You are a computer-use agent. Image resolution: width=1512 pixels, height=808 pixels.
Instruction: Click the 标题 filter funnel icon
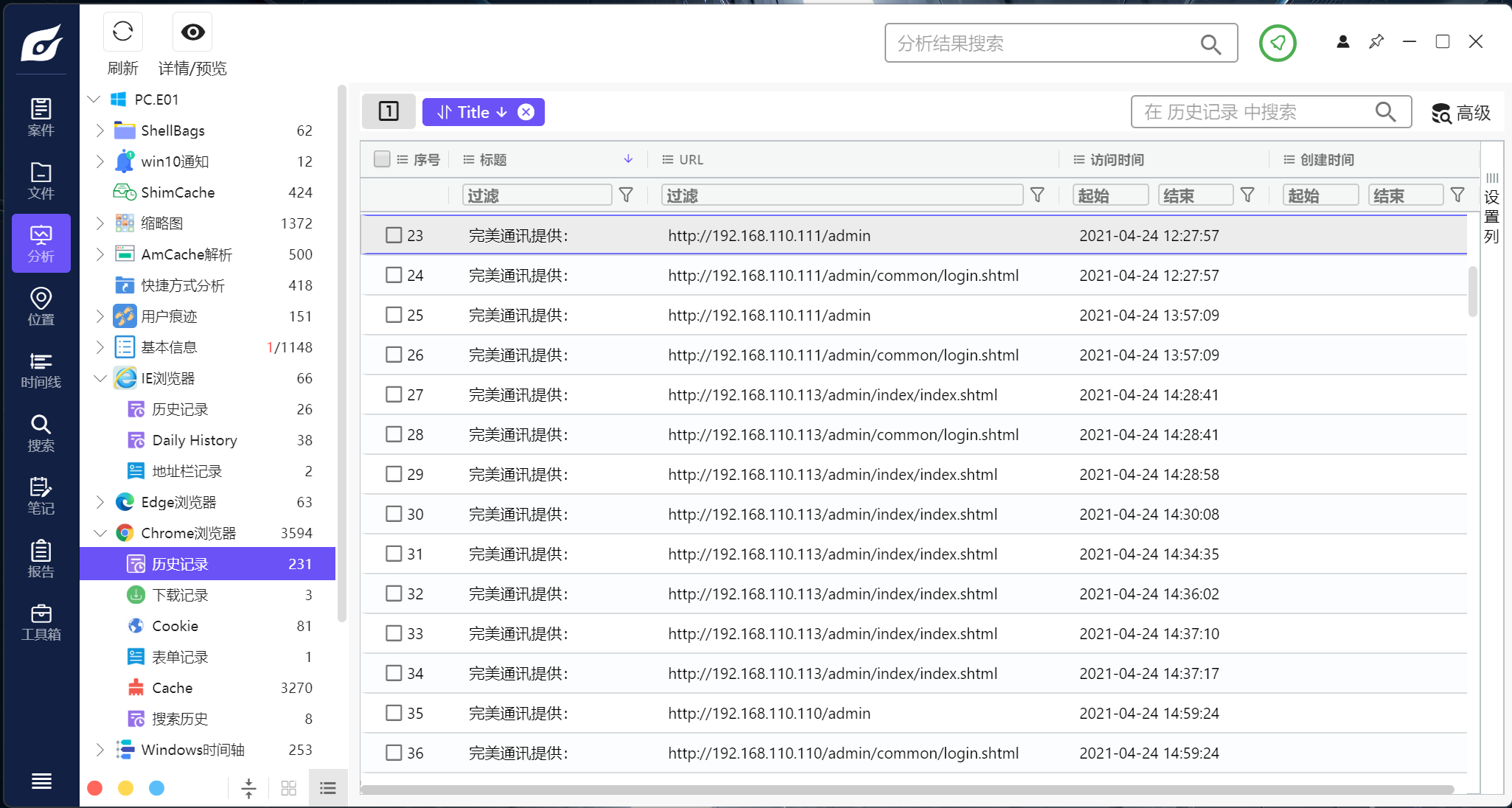(626, 195)
